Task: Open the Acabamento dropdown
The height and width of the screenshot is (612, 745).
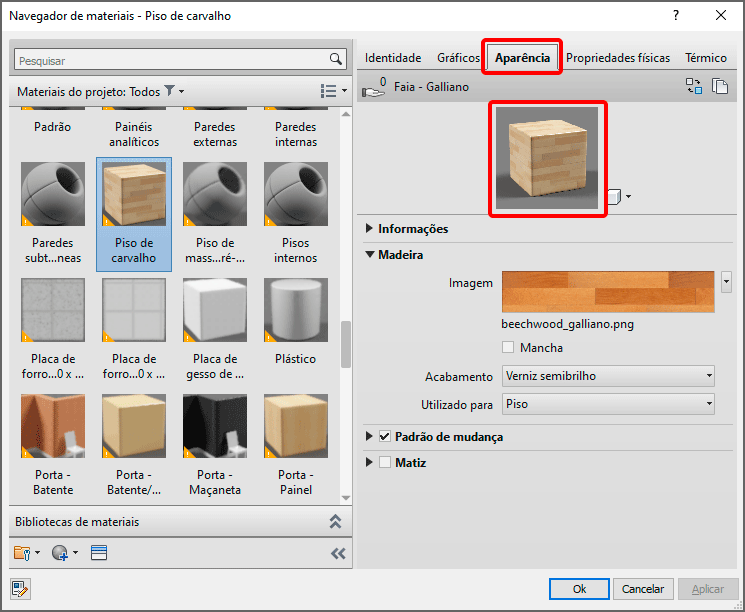Action: point(608,376)
